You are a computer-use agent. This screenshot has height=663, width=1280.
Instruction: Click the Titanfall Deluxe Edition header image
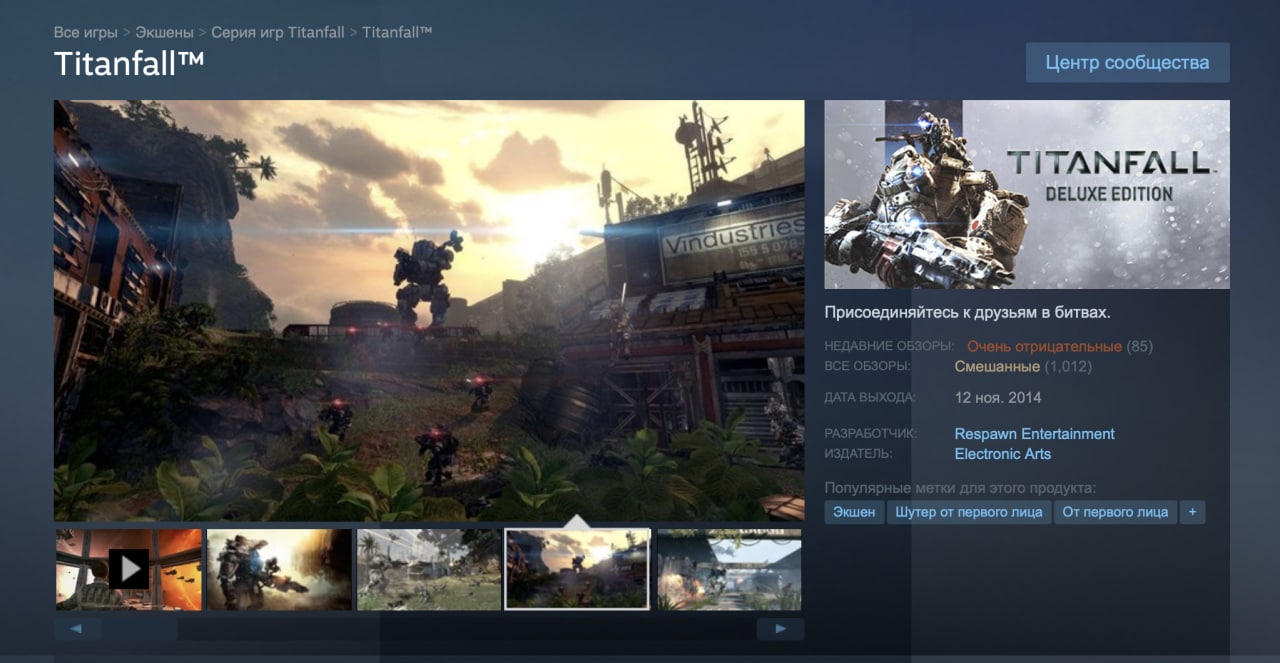pyautogui.click(x=1027, y=194)
